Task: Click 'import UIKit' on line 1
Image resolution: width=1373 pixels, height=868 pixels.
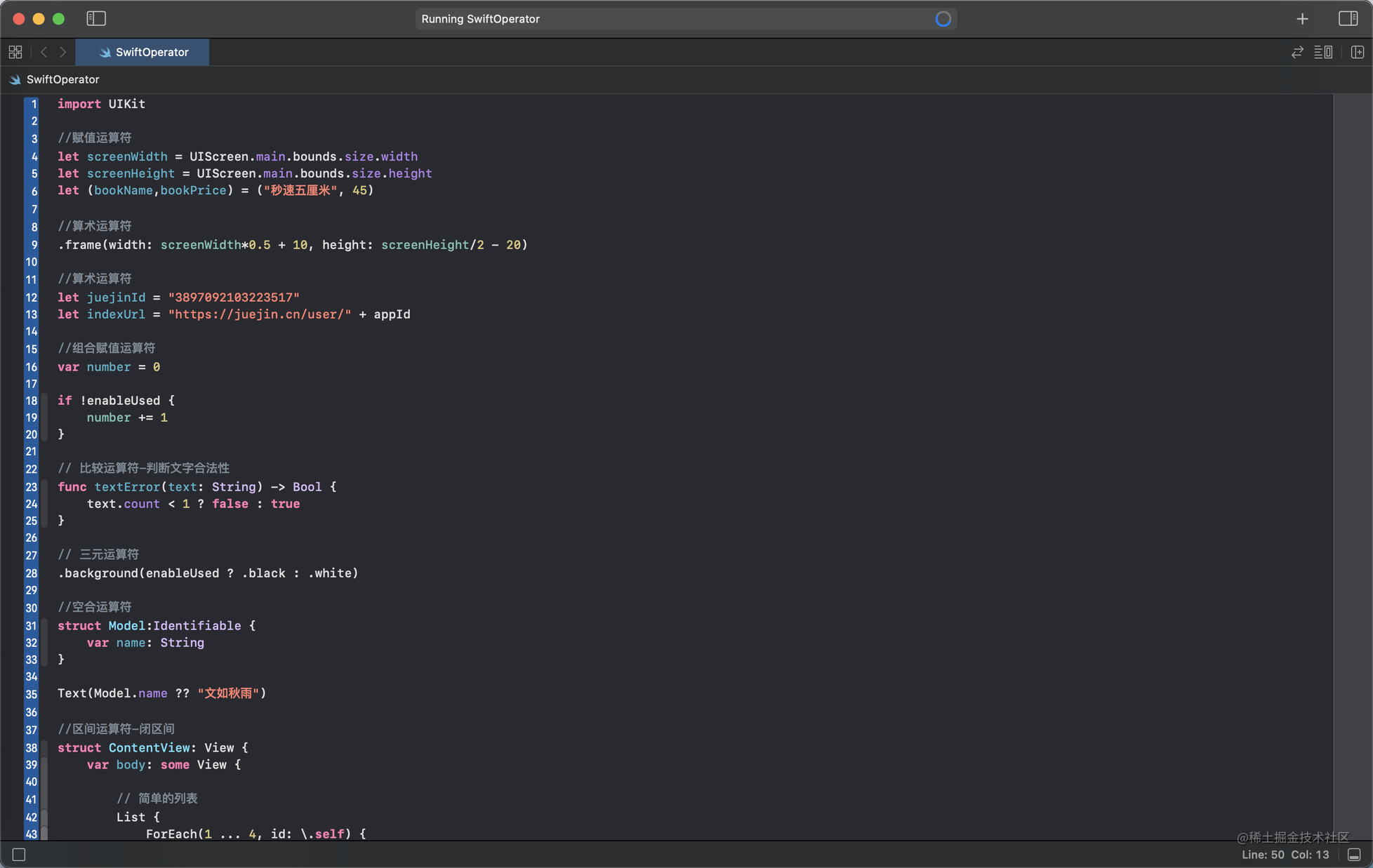Action: 101,104
